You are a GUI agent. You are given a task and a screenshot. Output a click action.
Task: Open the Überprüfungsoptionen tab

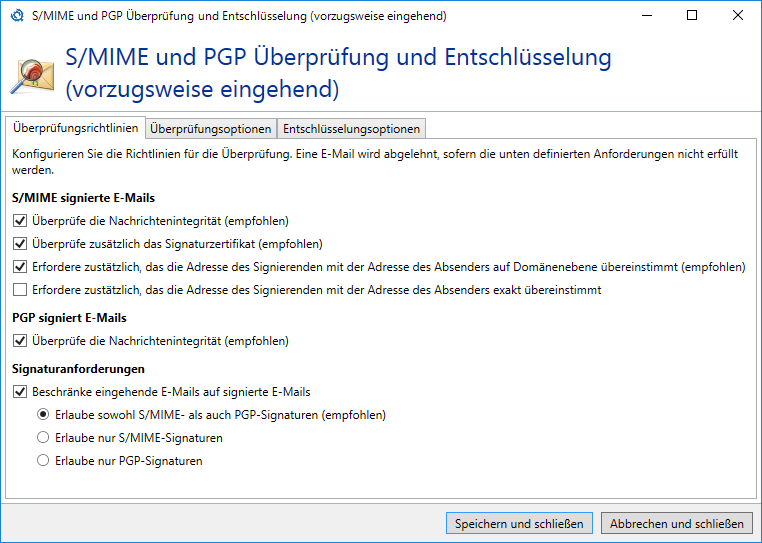(x=210, y=129)
